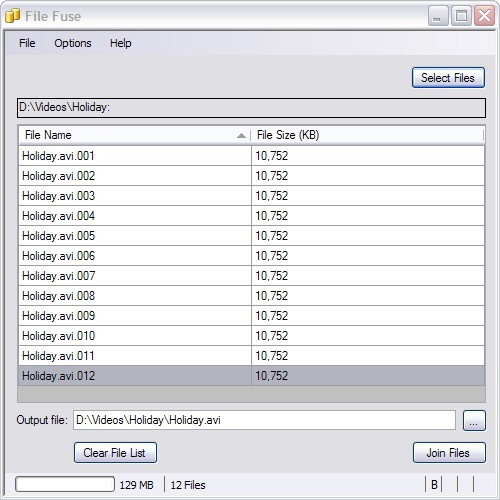Click the 129 MB status bar entry
This screenshot has height=500, width=500.
[137, 485]
